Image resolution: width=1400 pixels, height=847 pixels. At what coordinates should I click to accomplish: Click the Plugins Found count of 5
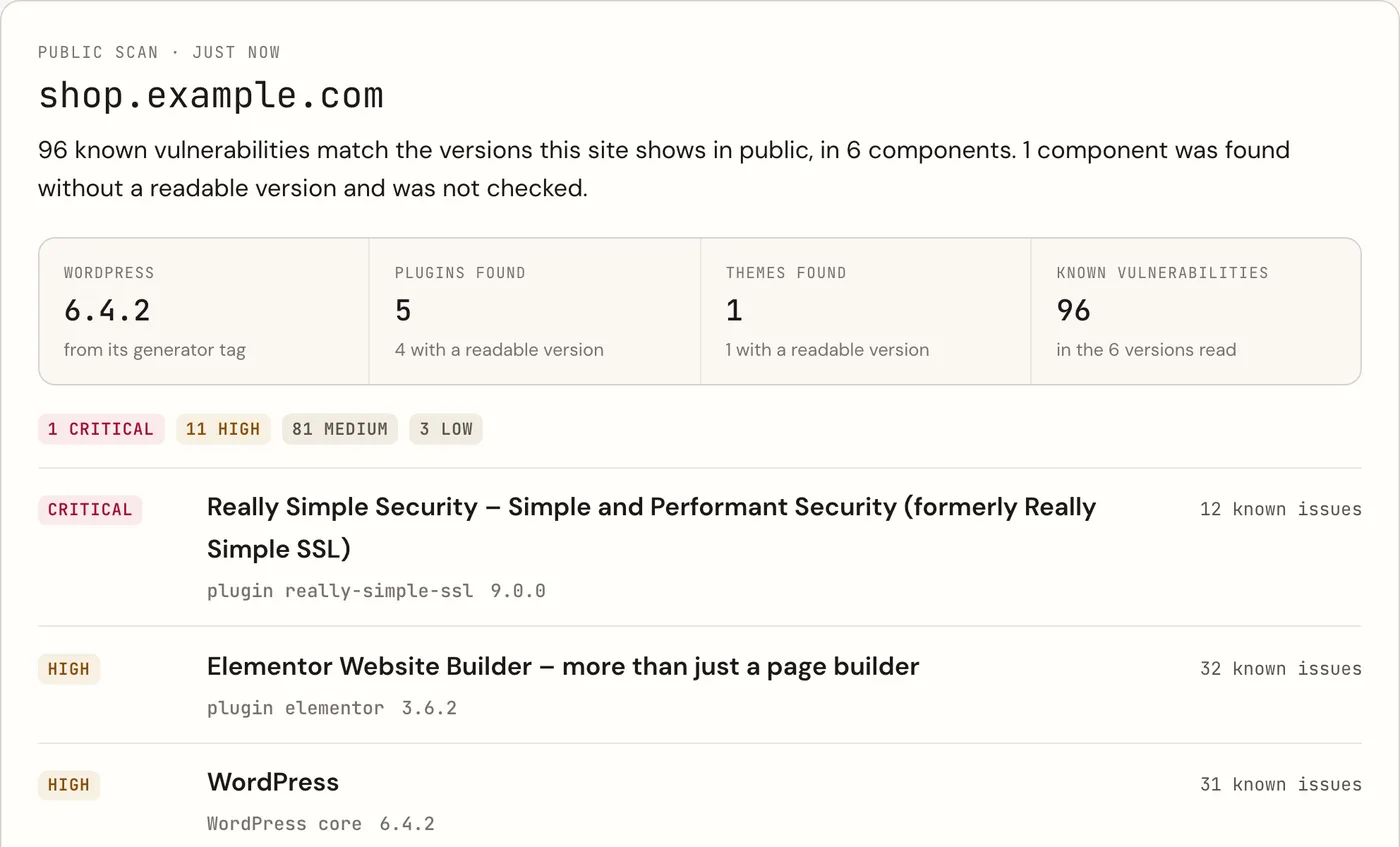click(403, 311)
